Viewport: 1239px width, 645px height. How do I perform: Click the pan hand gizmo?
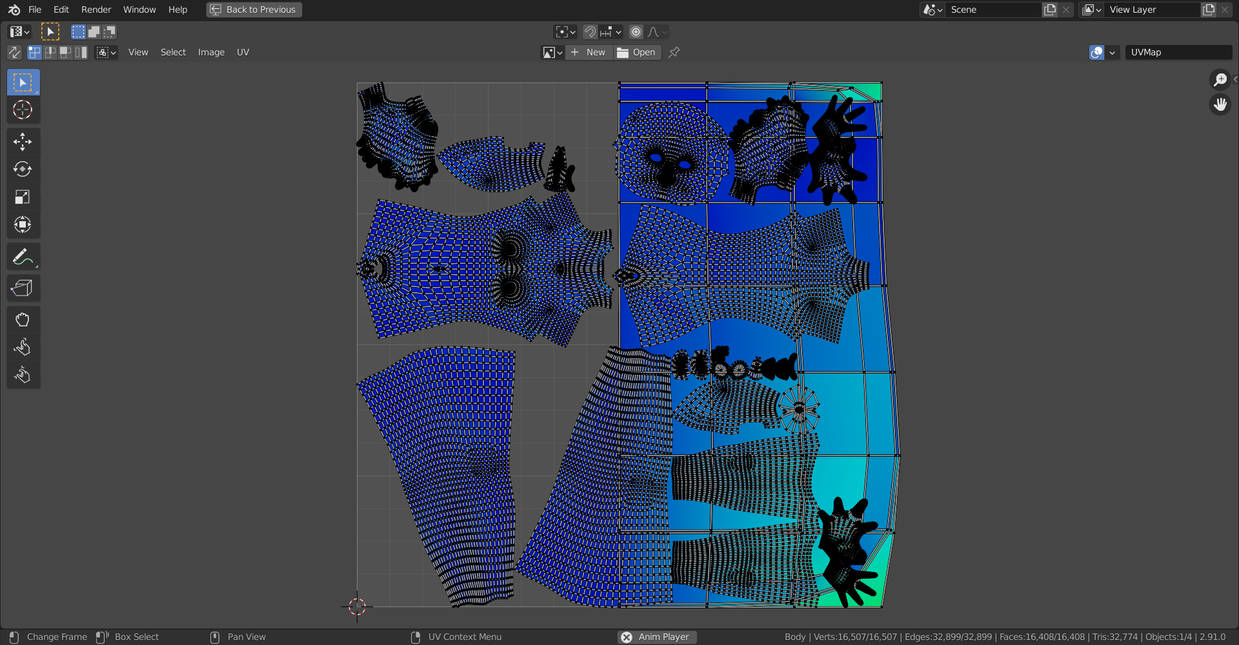point(1220,104)
